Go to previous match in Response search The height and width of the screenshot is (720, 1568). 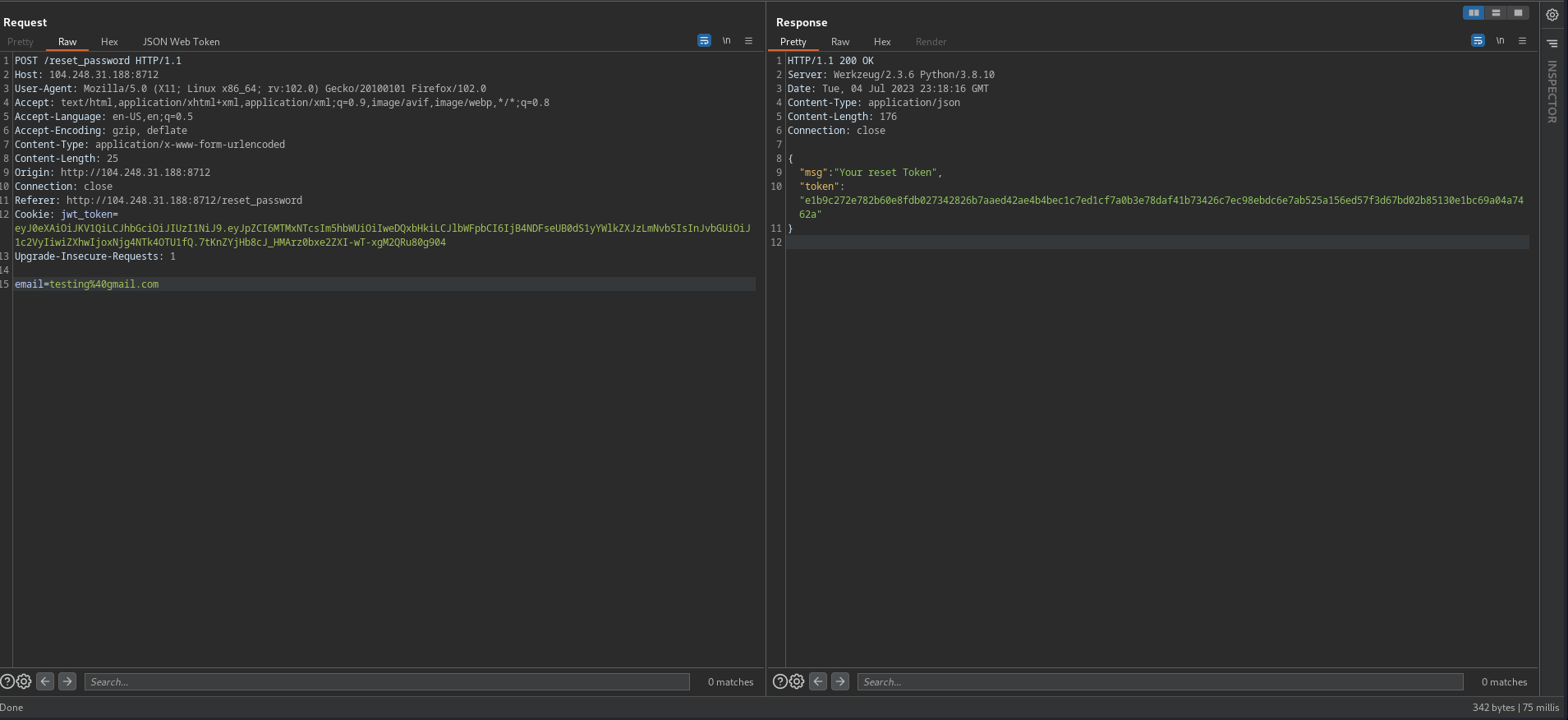coord(818,681)
